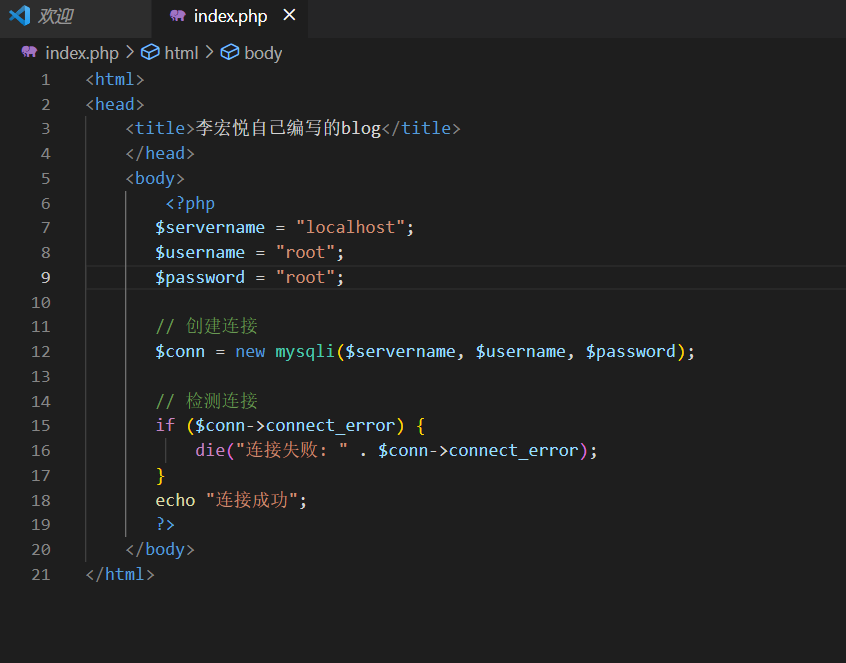
Task: Click the PHP elephant icon on the index.php tab
Action: pos(178,16)
